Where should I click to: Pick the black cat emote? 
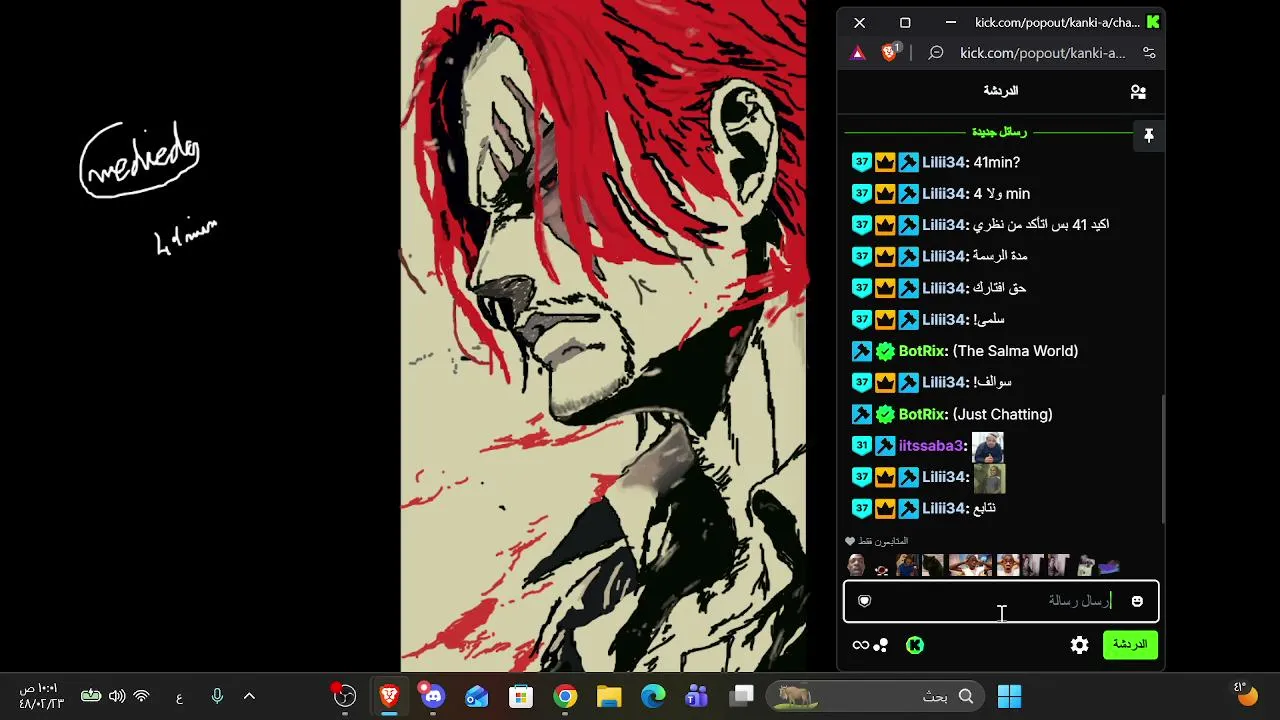pyautogui.click(x=933, y=566)
